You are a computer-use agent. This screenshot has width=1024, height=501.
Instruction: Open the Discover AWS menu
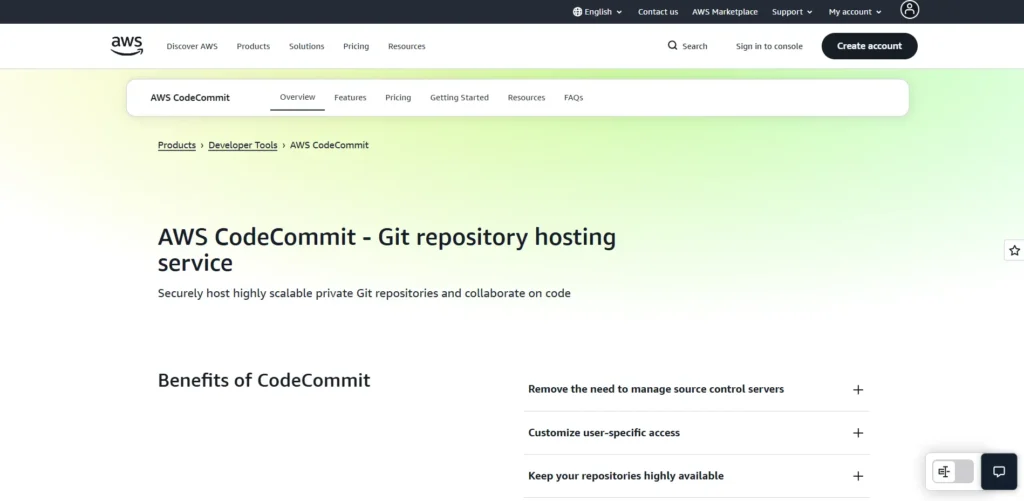pos(192,46)
